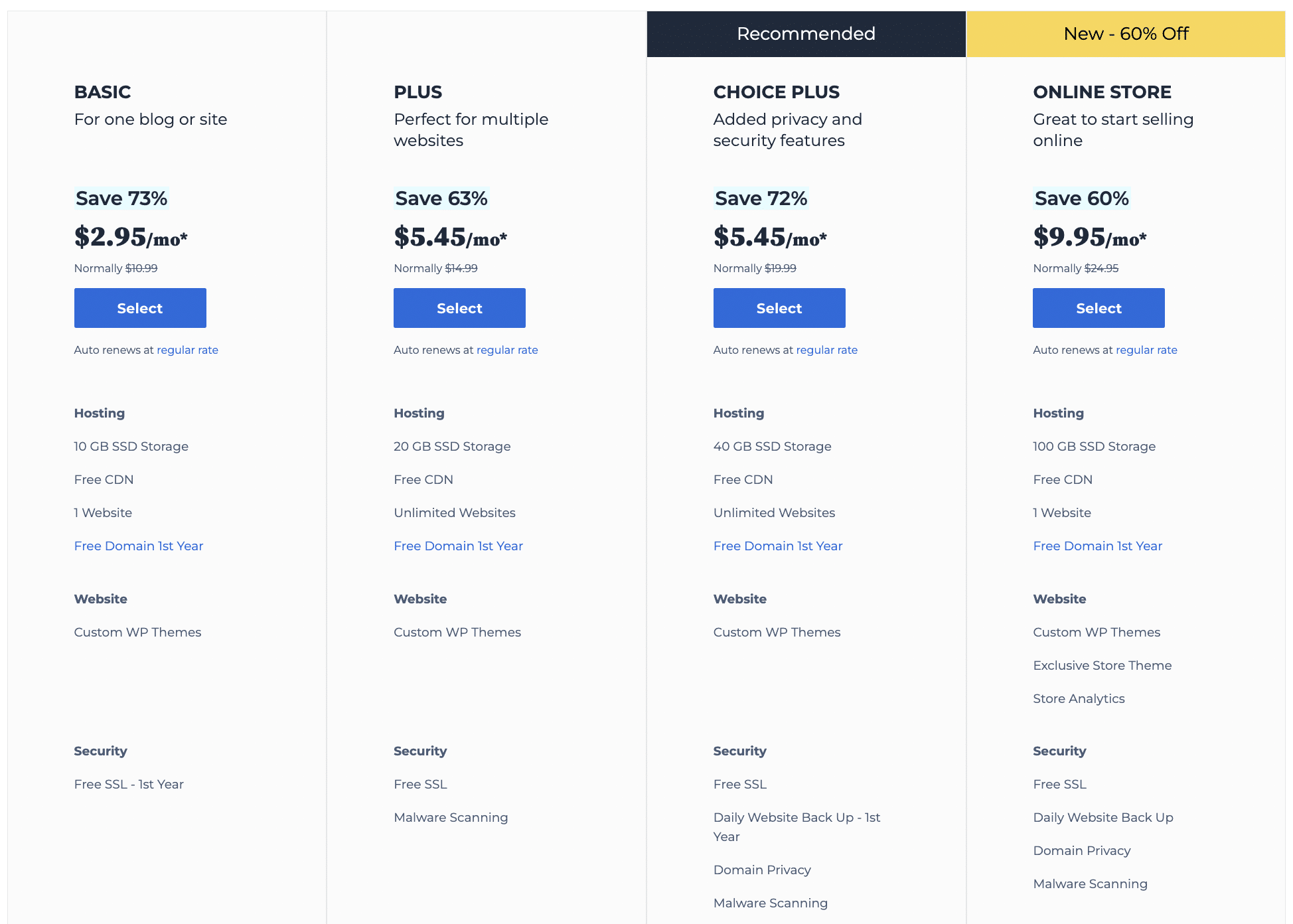
Task: Select the ONLINE STORE plan
Action: pos(1098,307)
